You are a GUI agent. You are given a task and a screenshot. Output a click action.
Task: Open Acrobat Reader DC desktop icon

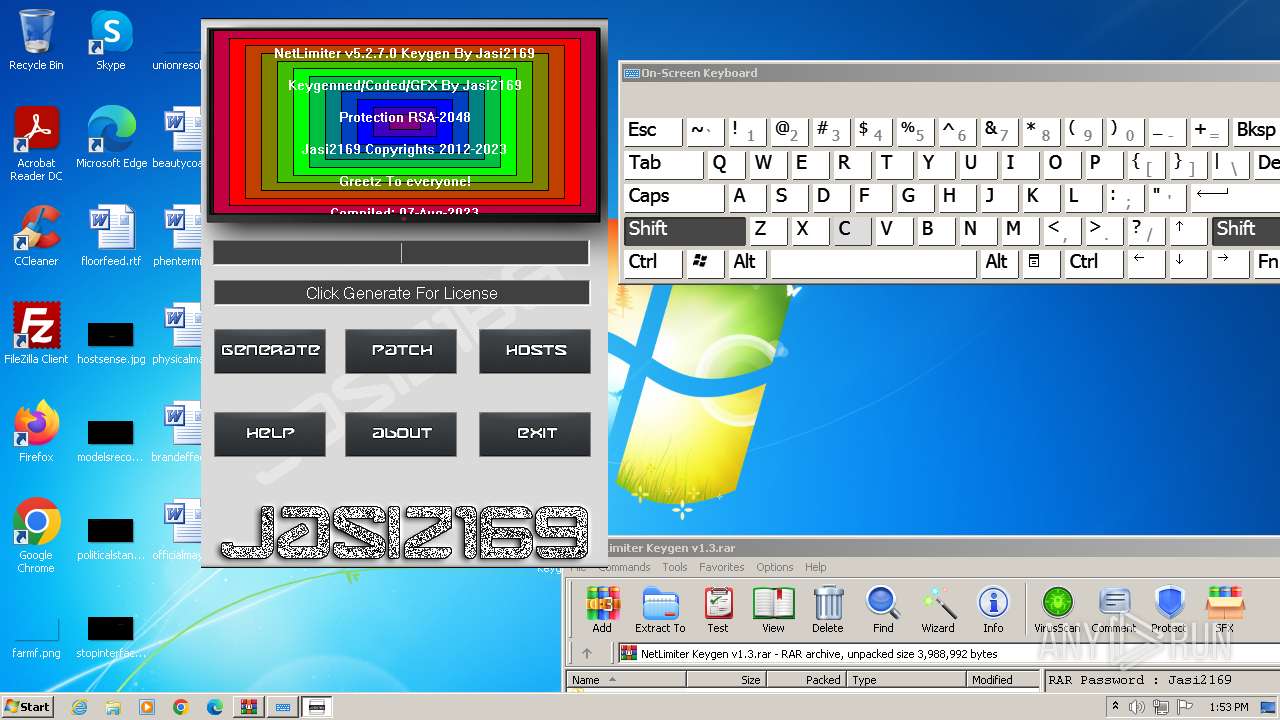[36, 144]
